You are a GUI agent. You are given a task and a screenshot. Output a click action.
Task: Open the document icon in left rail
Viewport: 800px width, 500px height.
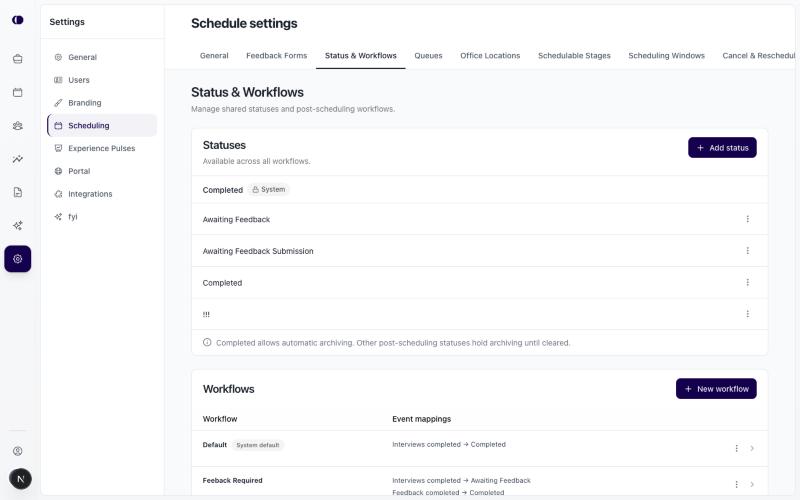click(17, 192)
